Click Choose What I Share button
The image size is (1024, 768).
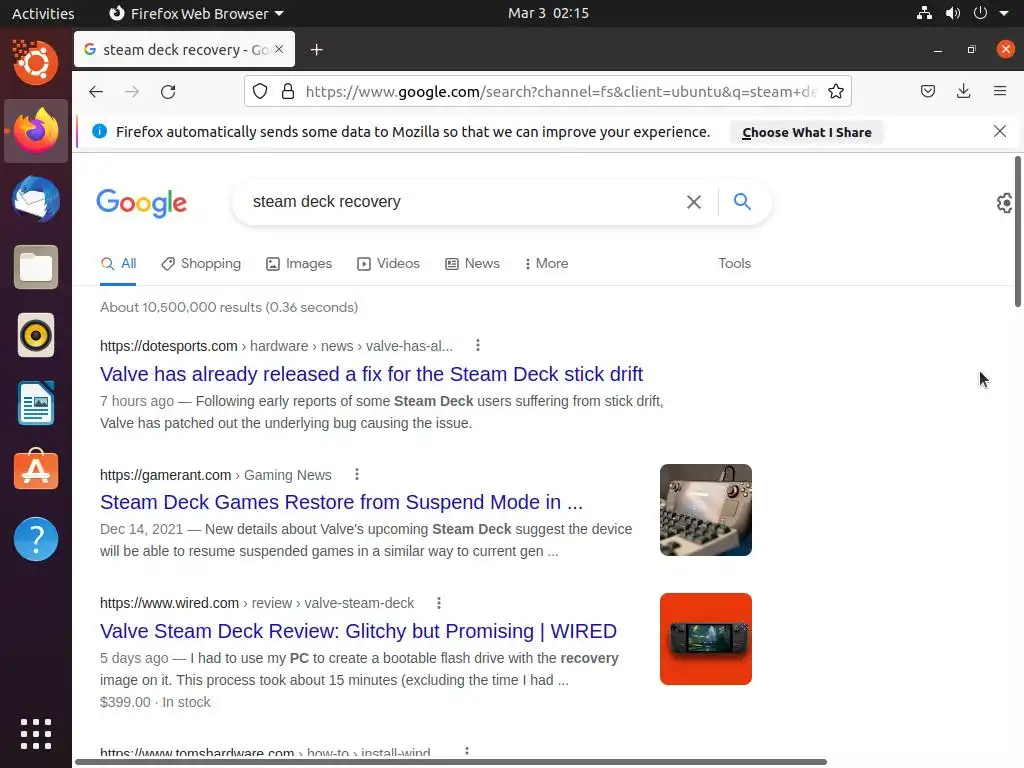(807, 132)
